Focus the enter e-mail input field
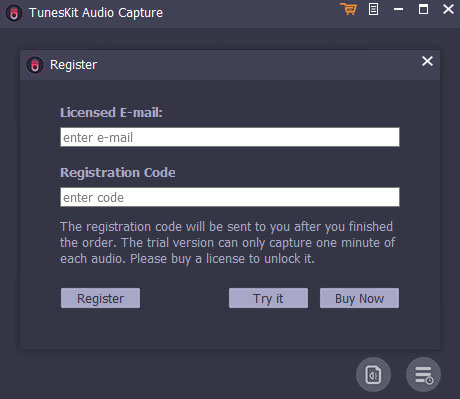Image resolution: width=460 pixels, height=399 pixels. (230, 137)
